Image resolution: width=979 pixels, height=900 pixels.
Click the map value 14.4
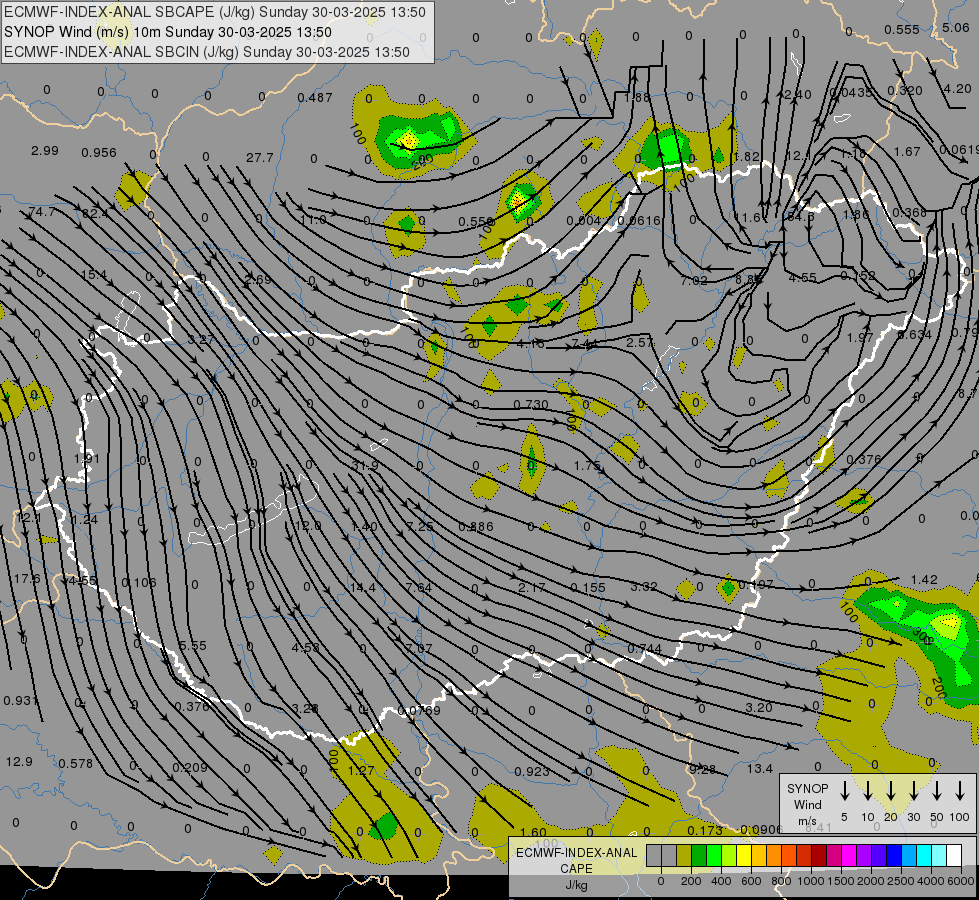click(363, 587)
